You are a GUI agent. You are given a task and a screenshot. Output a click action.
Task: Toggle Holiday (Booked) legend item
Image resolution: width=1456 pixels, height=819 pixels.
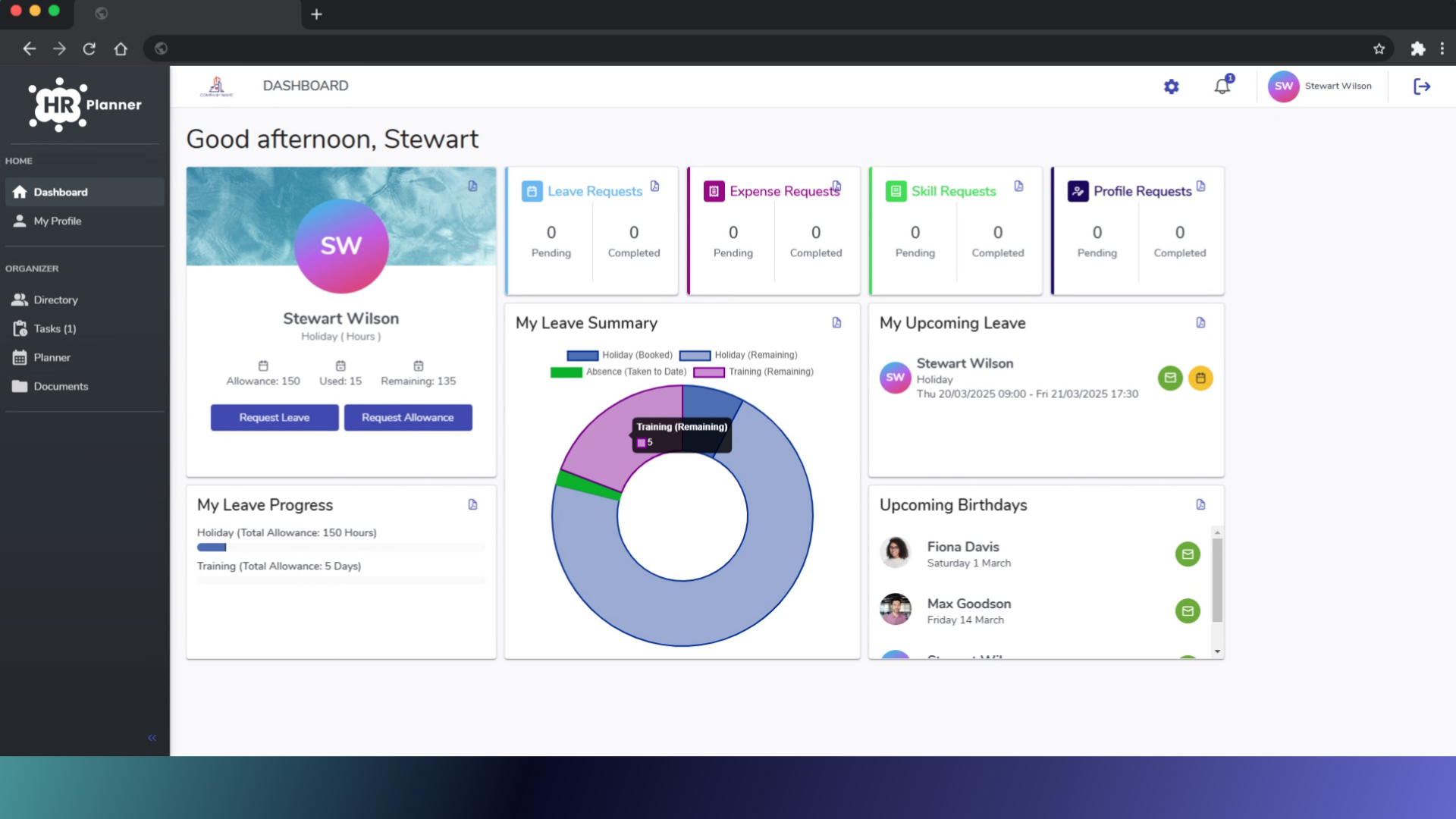coord(620,355)
